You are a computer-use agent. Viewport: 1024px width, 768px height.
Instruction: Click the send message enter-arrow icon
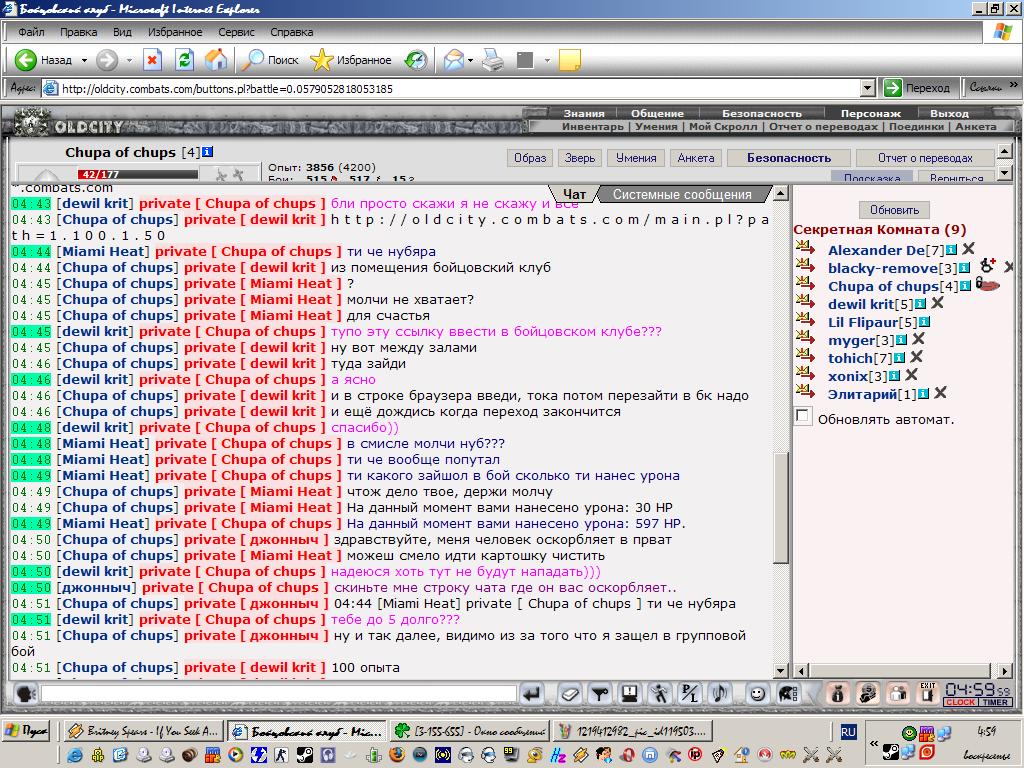533,694
